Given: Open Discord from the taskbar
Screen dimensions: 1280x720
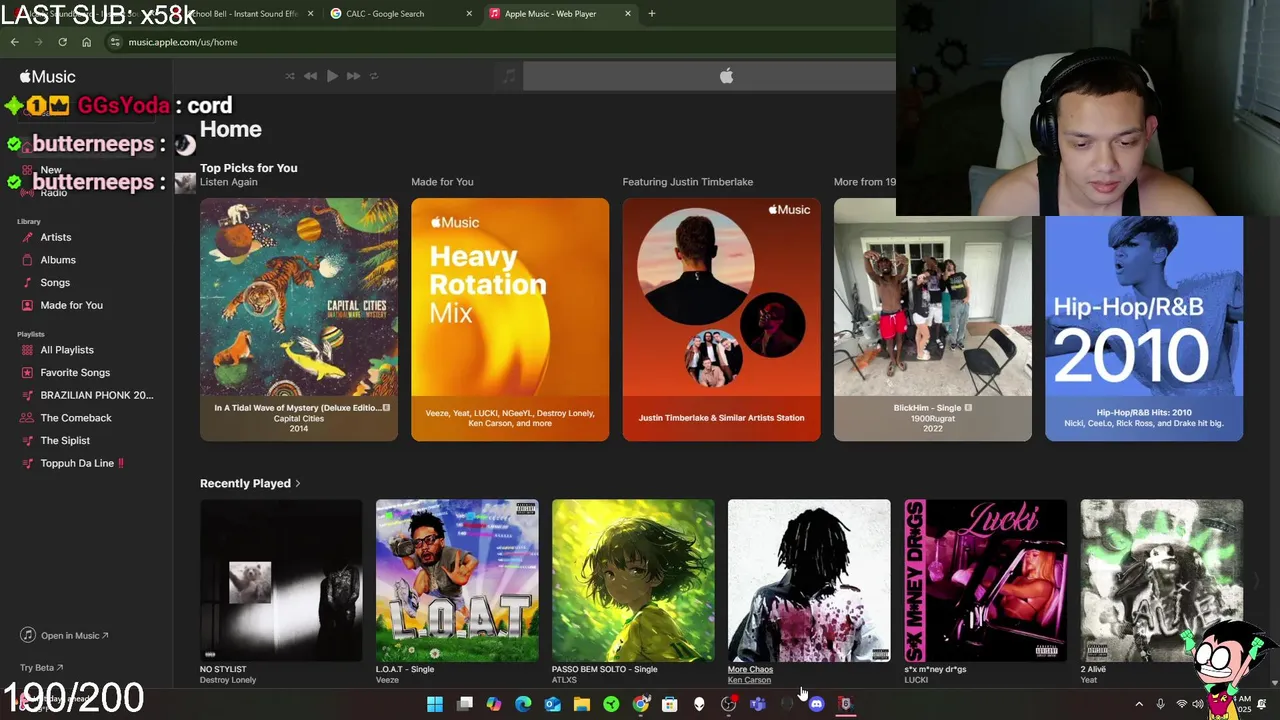Looking at the screenshot, I should click(x=816, y=704).
